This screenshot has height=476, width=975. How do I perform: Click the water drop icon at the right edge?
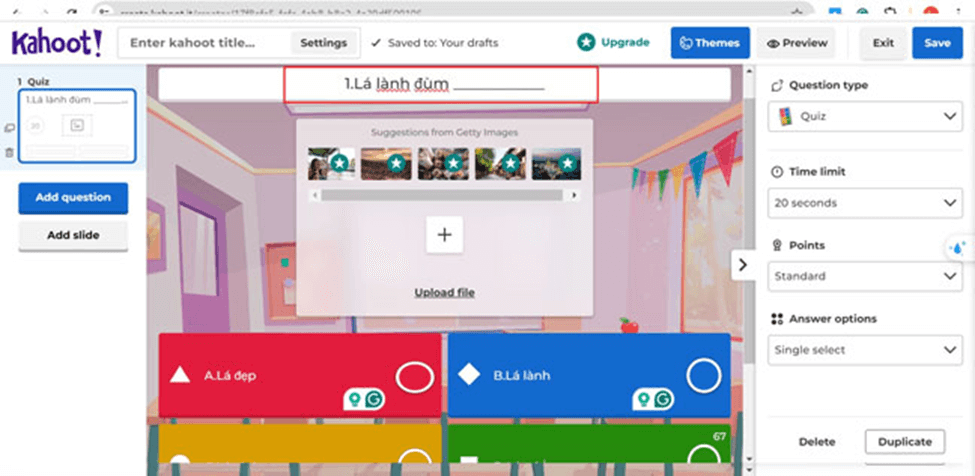coord(958,248)
